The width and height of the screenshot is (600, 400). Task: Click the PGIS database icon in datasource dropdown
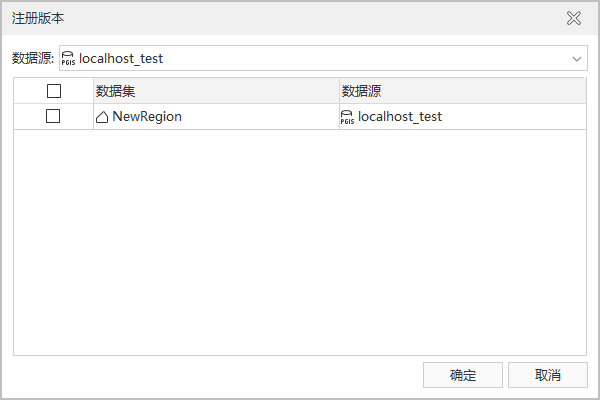point(68,59)
